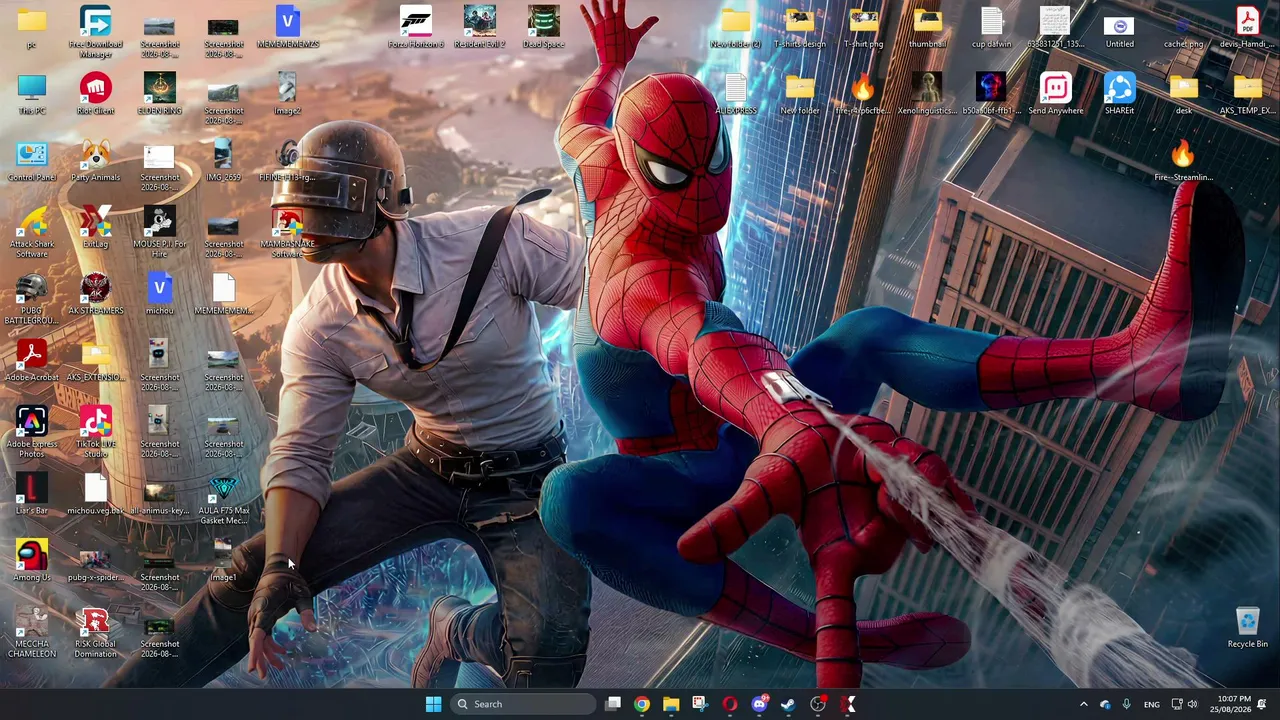
Task: Select the MECCHA CHAMELEON desktop shortcut
Action: tap(32, 633)
